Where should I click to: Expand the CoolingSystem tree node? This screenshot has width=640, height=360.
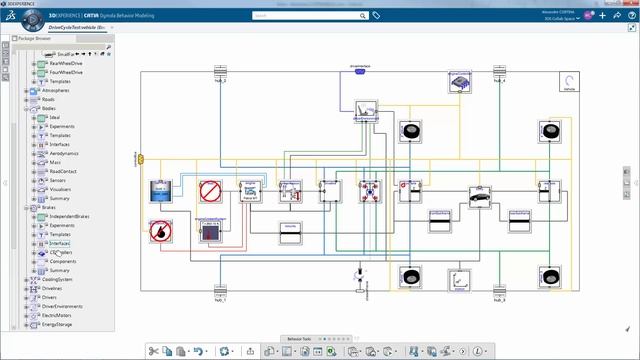pos(27,280)
